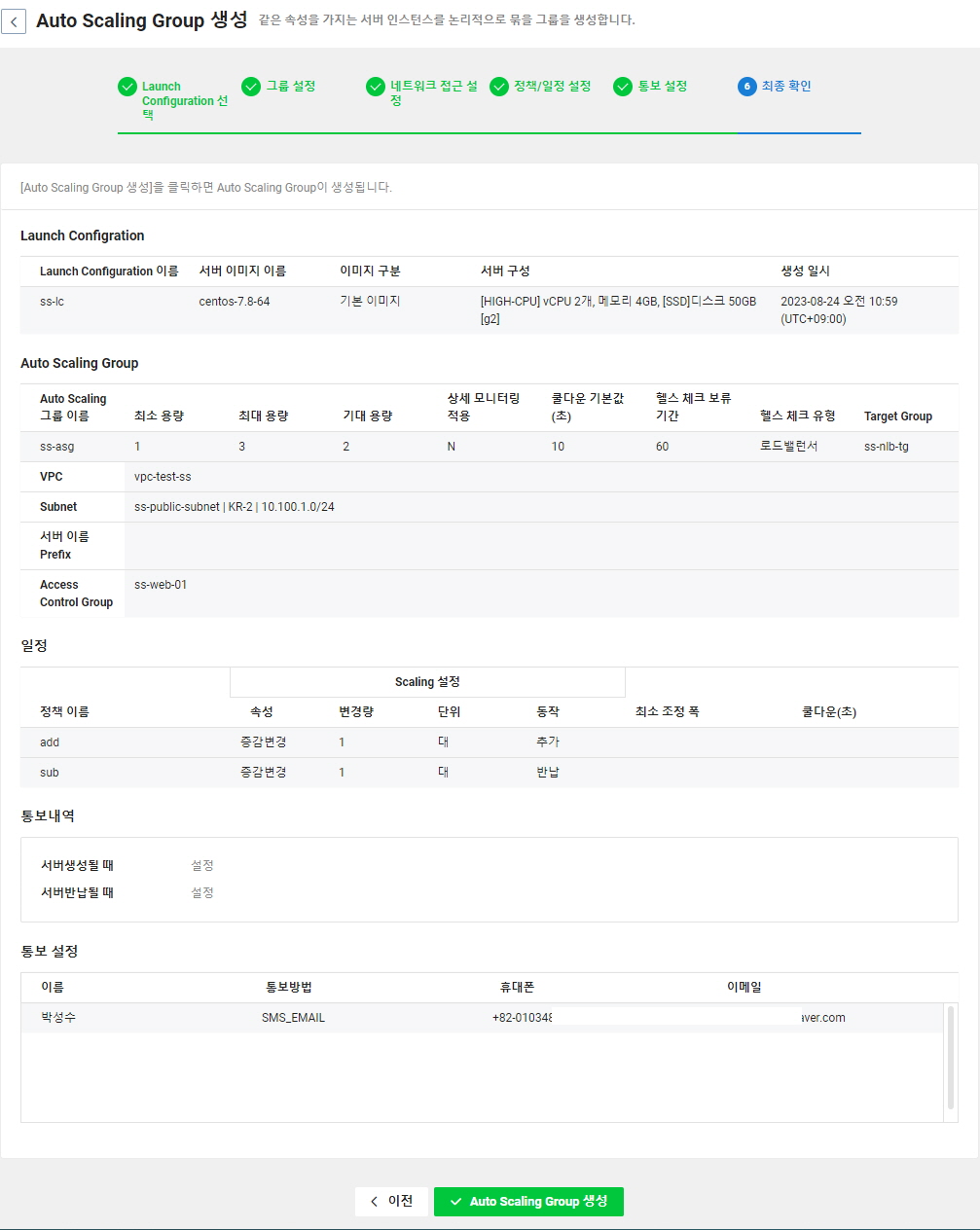Click the Launch Configuration step checkmark icon
980x1230 pixels.
(x=127, y=87)
